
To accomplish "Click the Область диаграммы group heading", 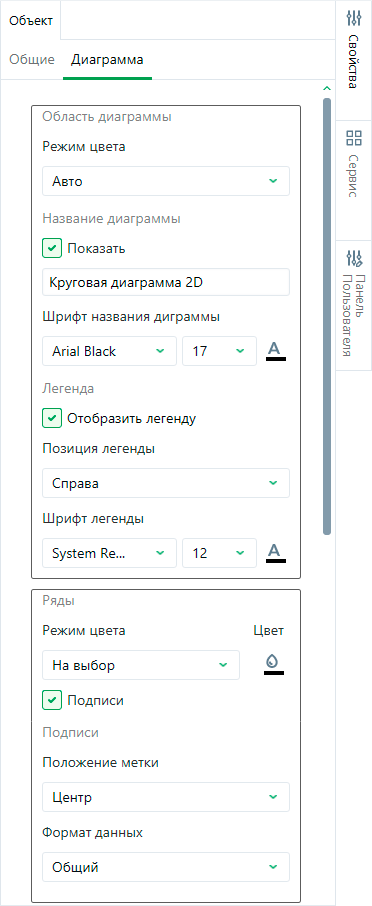I will coord(107,117).
